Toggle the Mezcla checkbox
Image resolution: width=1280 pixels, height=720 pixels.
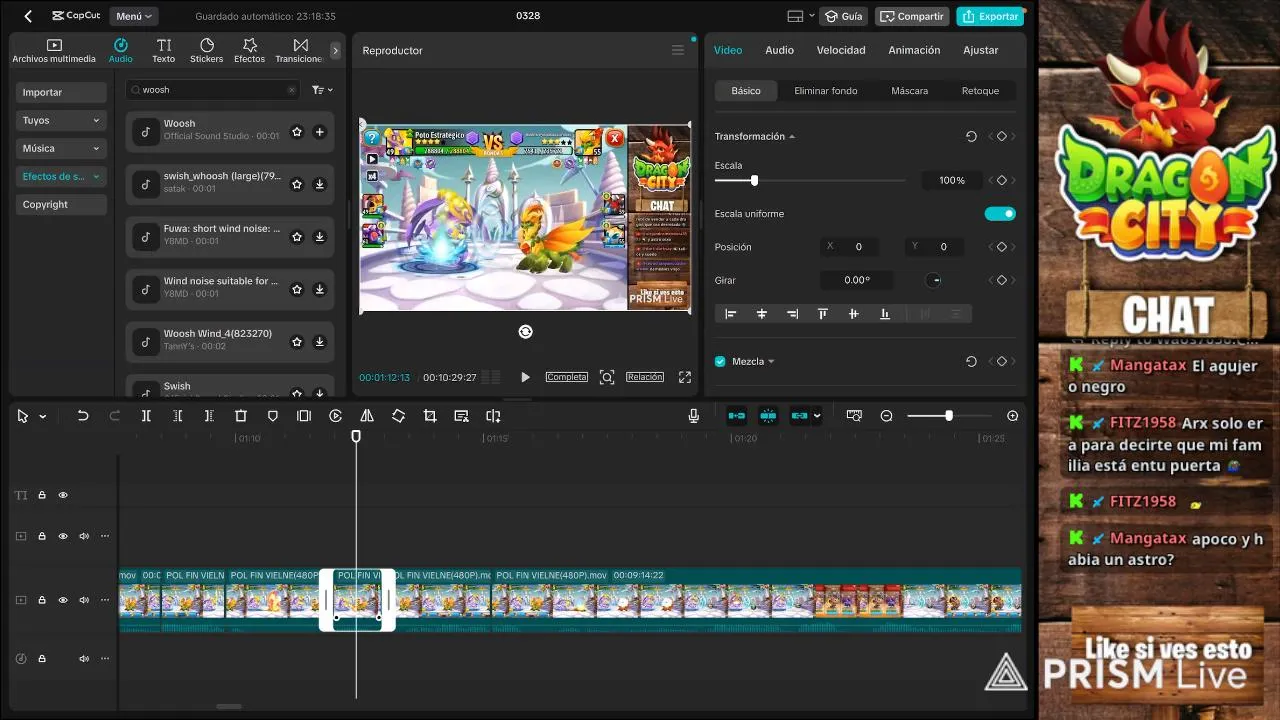[720, 361]
